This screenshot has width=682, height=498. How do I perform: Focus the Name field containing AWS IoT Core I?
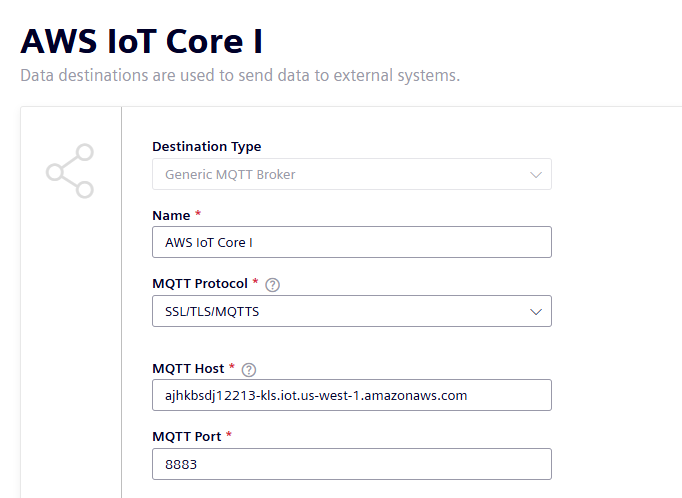click(352, 242)
